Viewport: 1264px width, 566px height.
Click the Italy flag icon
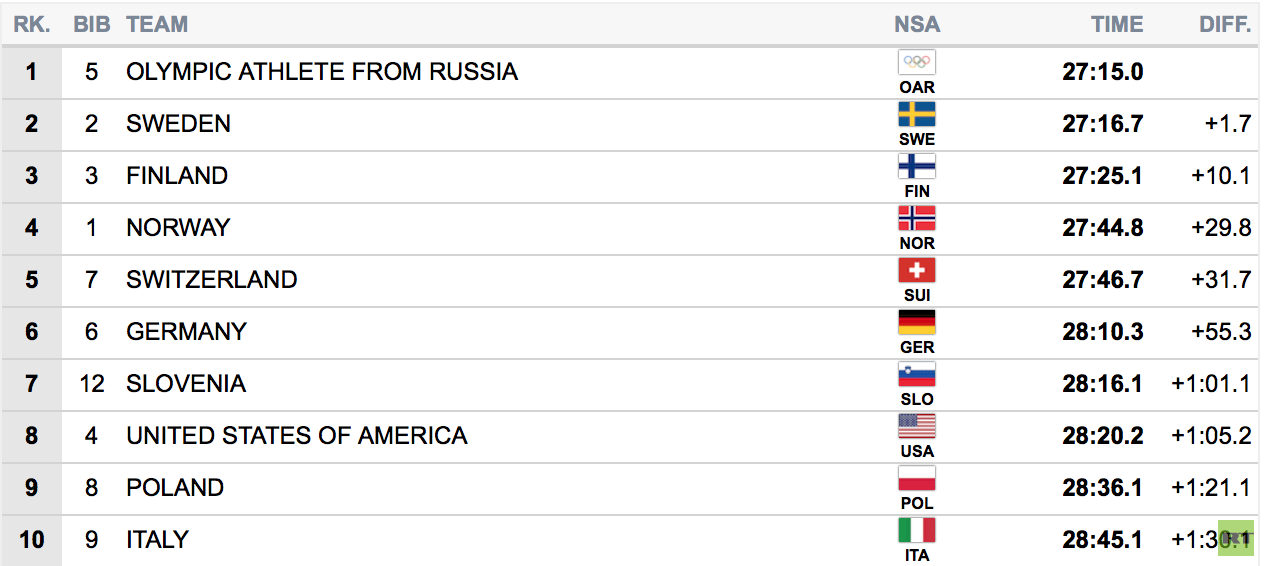(x=917, y=530)
